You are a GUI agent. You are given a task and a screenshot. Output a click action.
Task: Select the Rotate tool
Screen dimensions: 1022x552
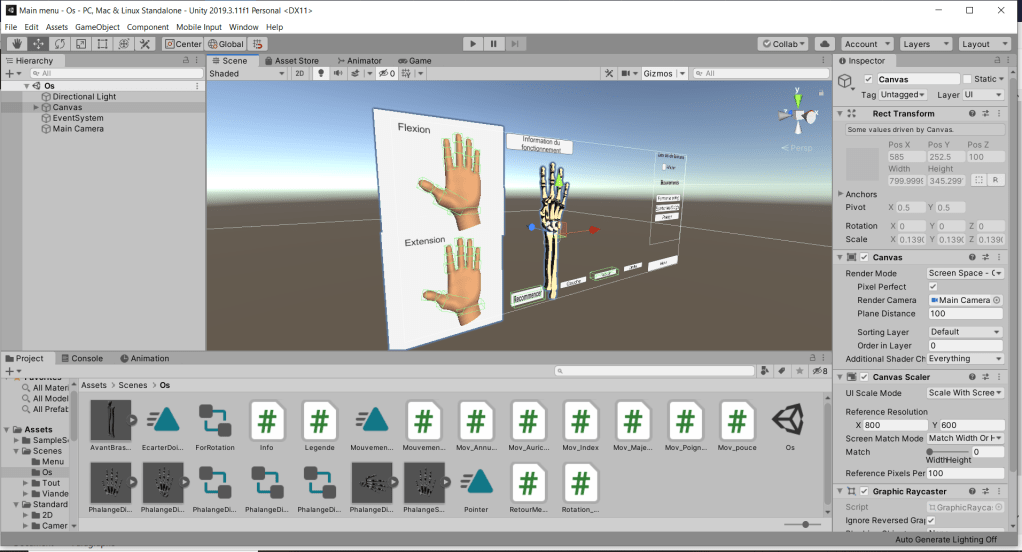tap(60, 44)
